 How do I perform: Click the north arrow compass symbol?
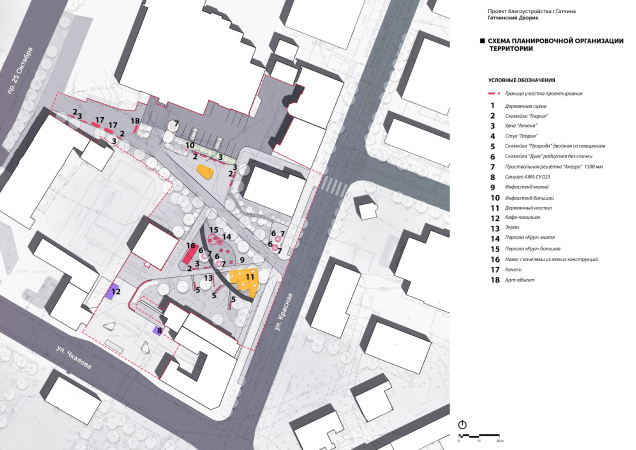[462, 425]
